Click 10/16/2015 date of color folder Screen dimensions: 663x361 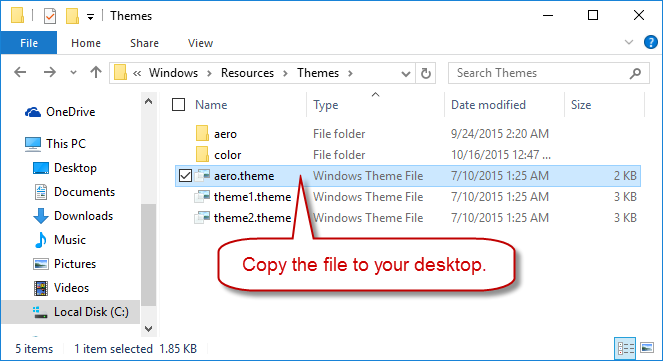501,155
